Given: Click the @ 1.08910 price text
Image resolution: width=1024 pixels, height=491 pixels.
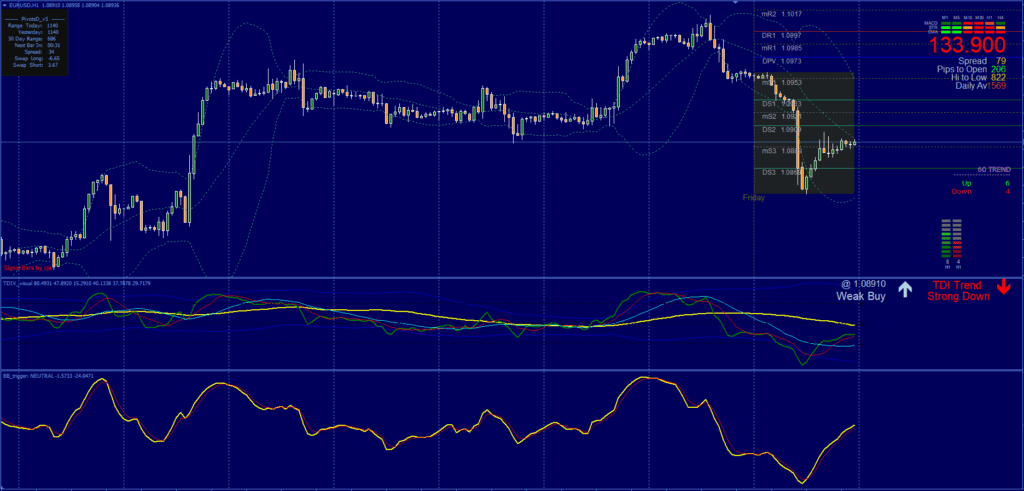Looking at the screenshot, I should click(x=863, y=285).
